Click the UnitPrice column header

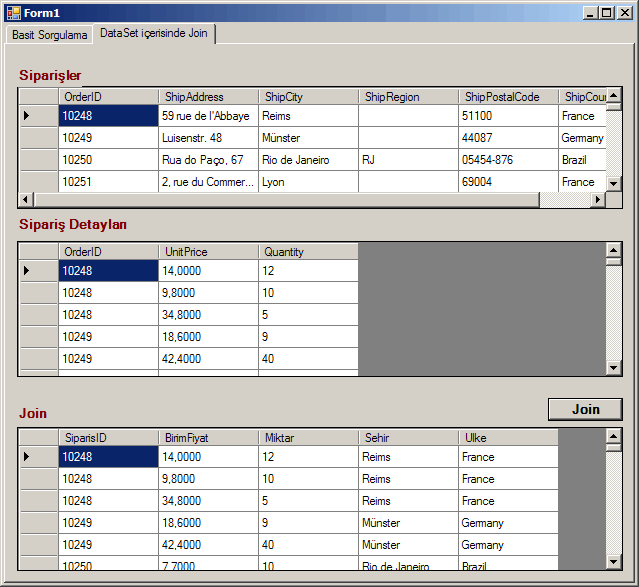point(208,252)
